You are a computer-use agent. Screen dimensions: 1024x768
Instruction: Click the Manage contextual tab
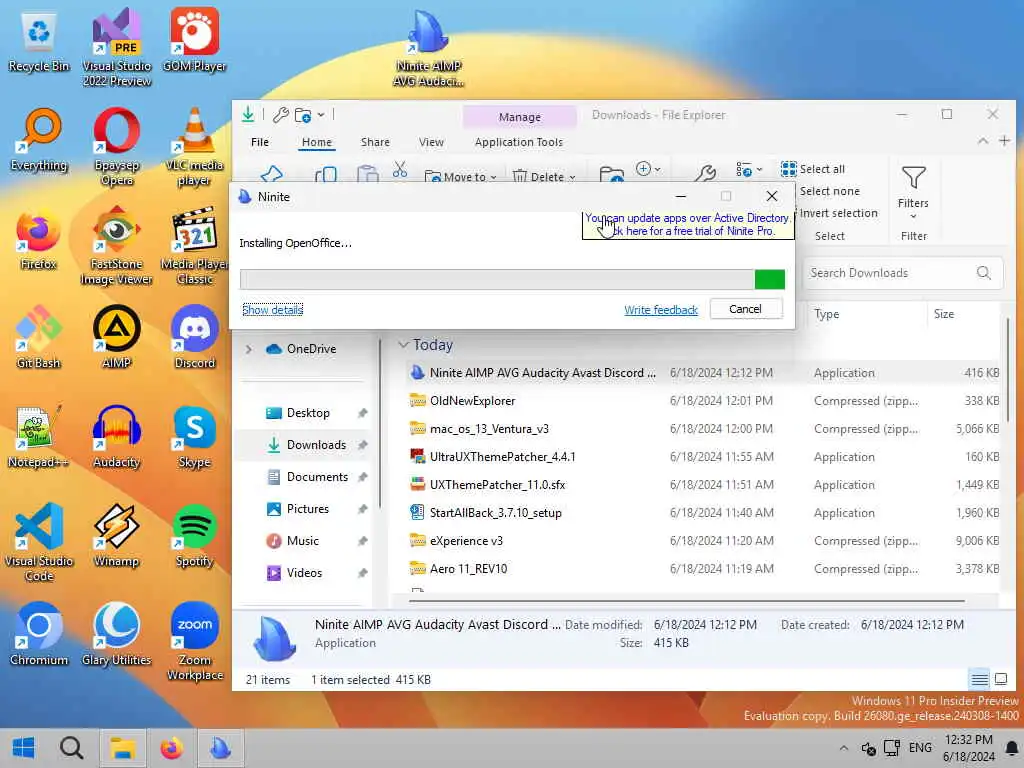coord(520,117)
